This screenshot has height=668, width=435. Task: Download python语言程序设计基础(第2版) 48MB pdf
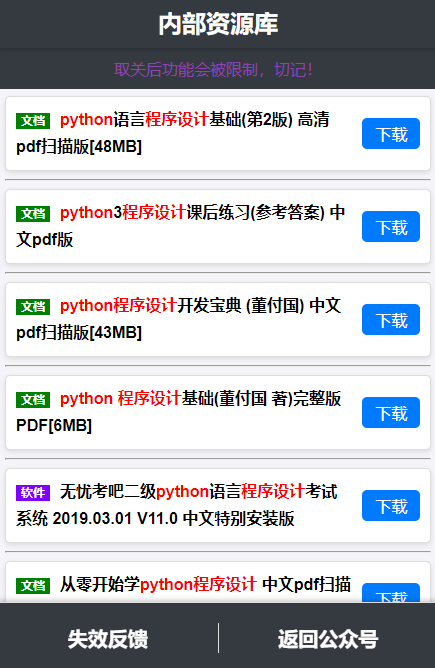(391, 134)
